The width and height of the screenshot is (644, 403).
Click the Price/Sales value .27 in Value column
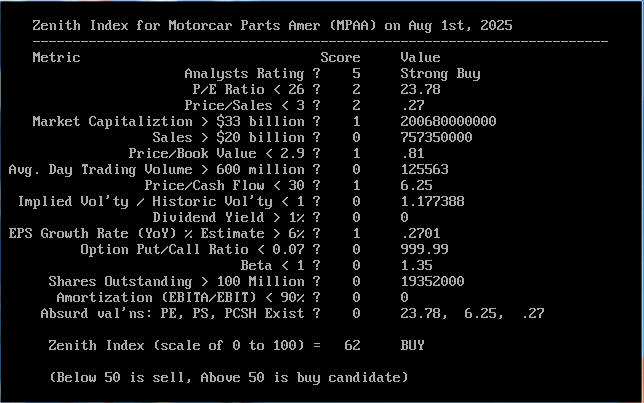tap(413, 105)
